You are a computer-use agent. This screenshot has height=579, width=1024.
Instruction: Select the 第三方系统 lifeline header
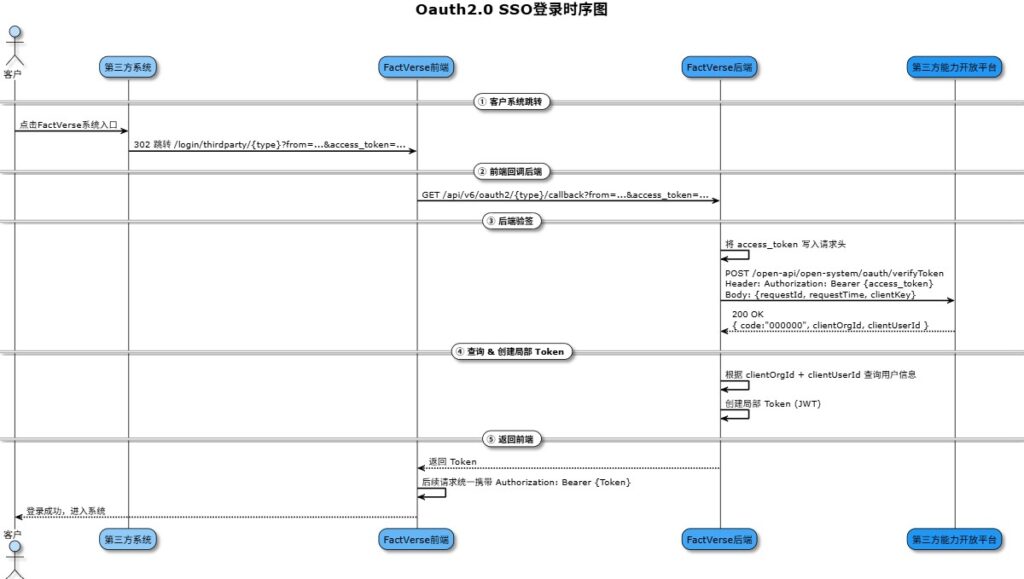click(x=127, y=67)
